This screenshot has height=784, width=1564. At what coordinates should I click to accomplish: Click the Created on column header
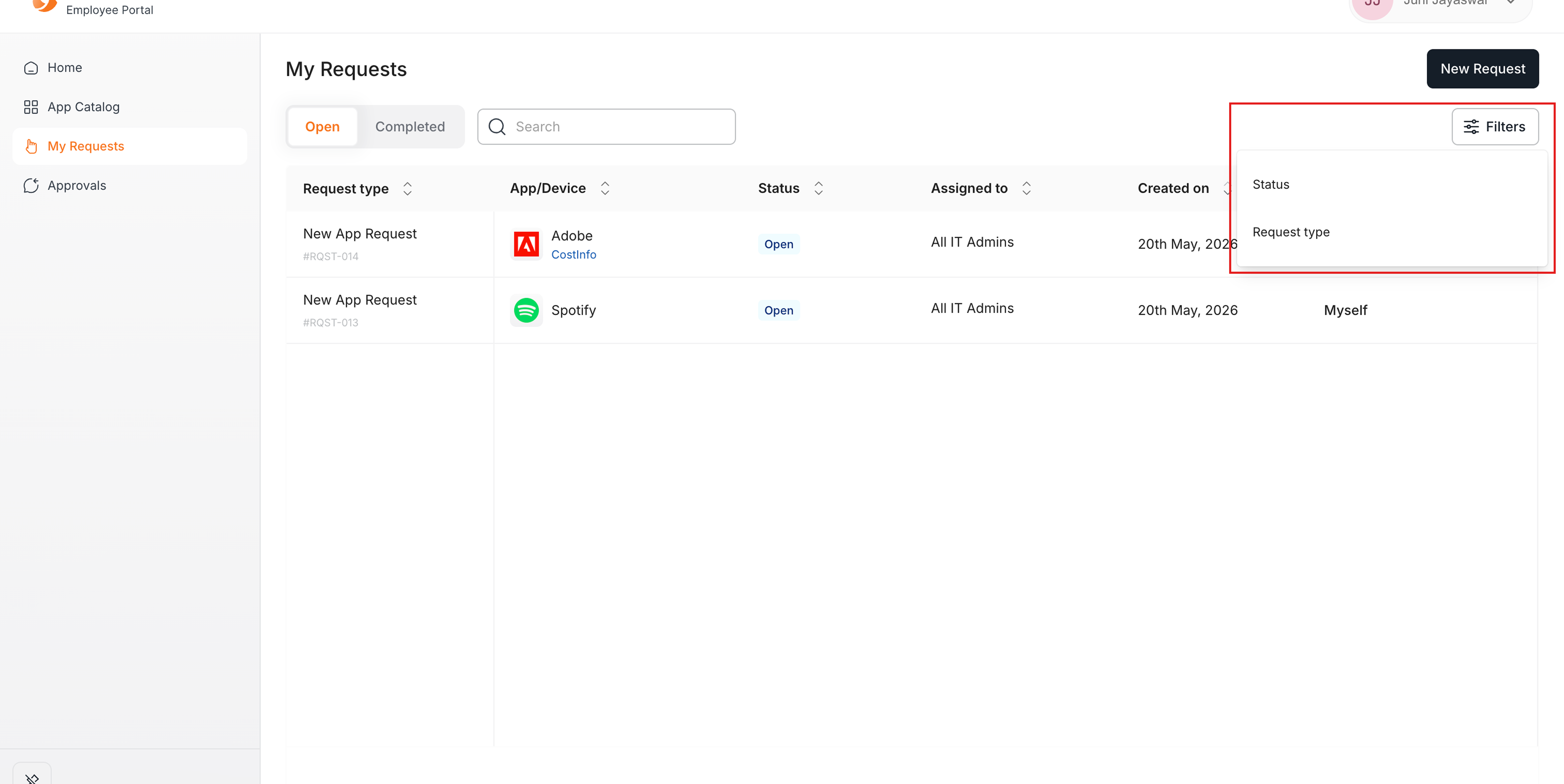(1173, 188)
